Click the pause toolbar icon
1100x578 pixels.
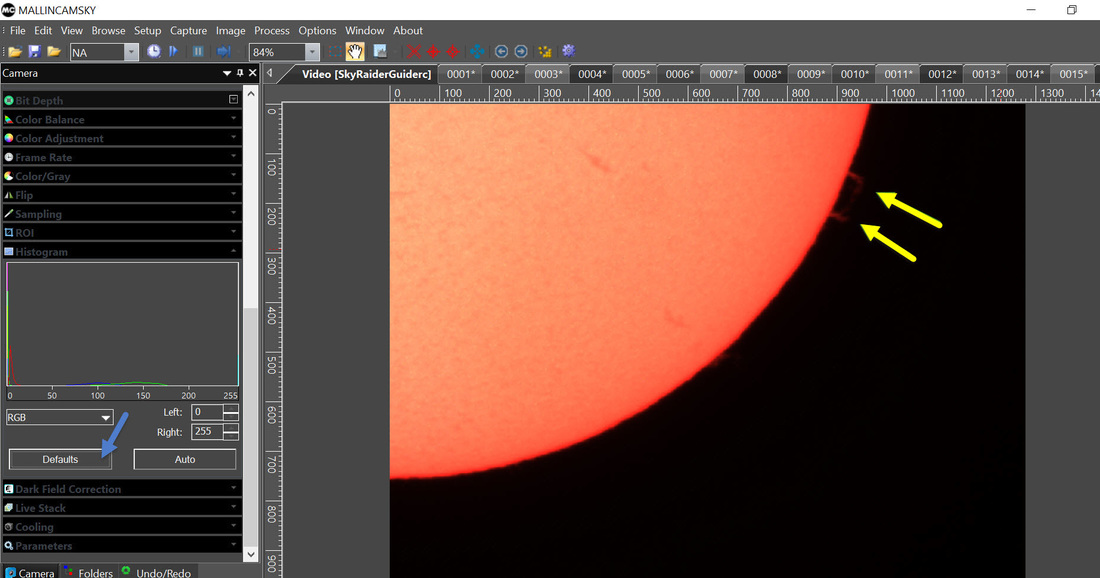coord(199,51)
